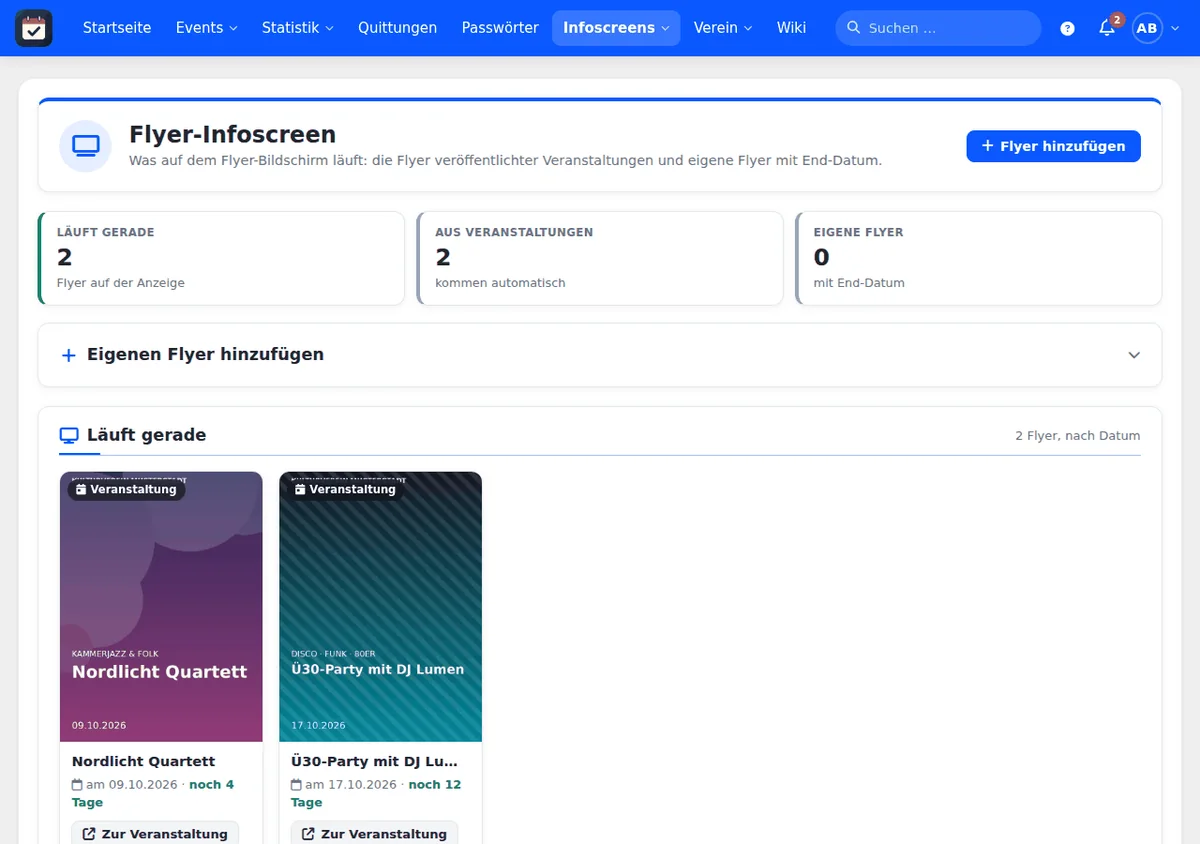Open the Quittungen page

point(398,28)
